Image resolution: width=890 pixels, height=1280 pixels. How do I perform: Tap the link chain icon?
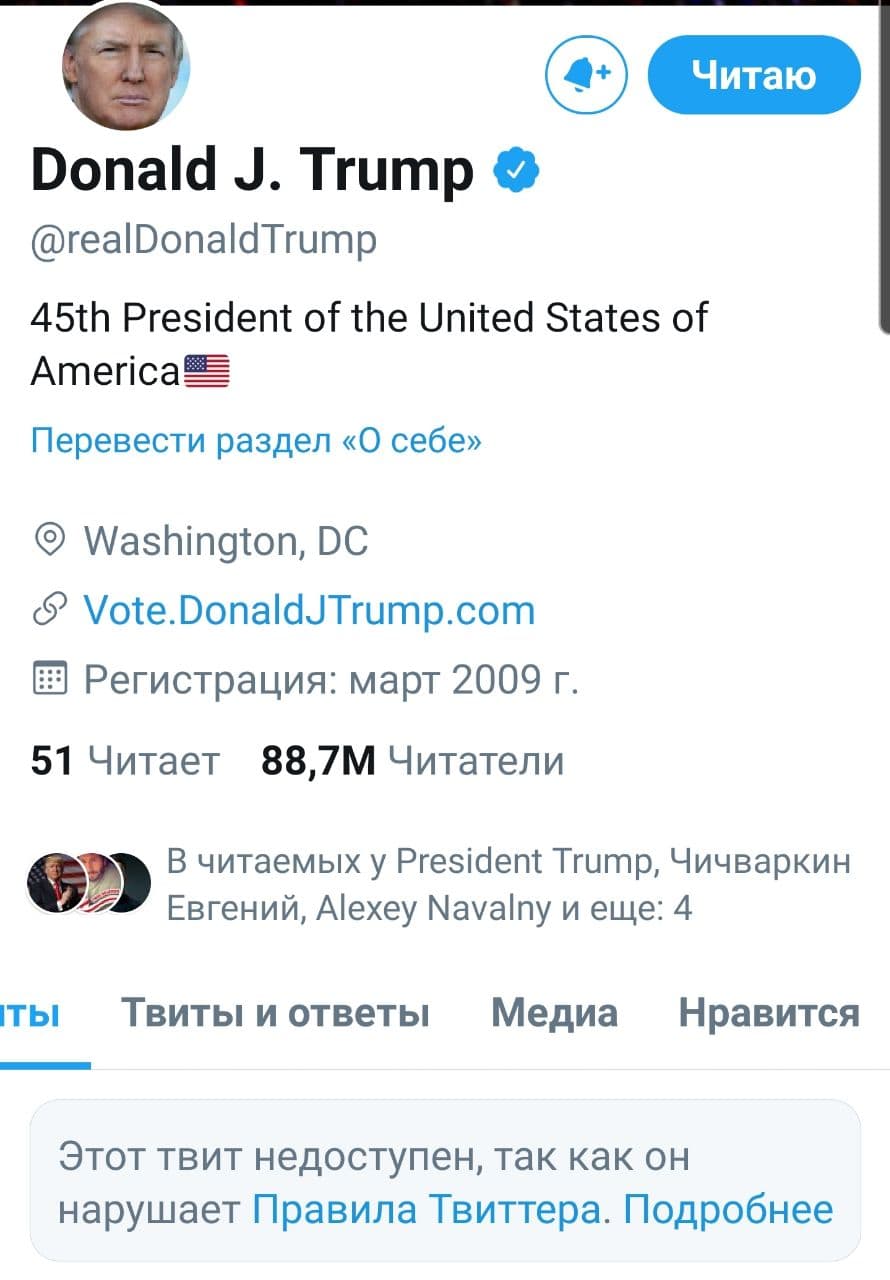tap(48, 611)
